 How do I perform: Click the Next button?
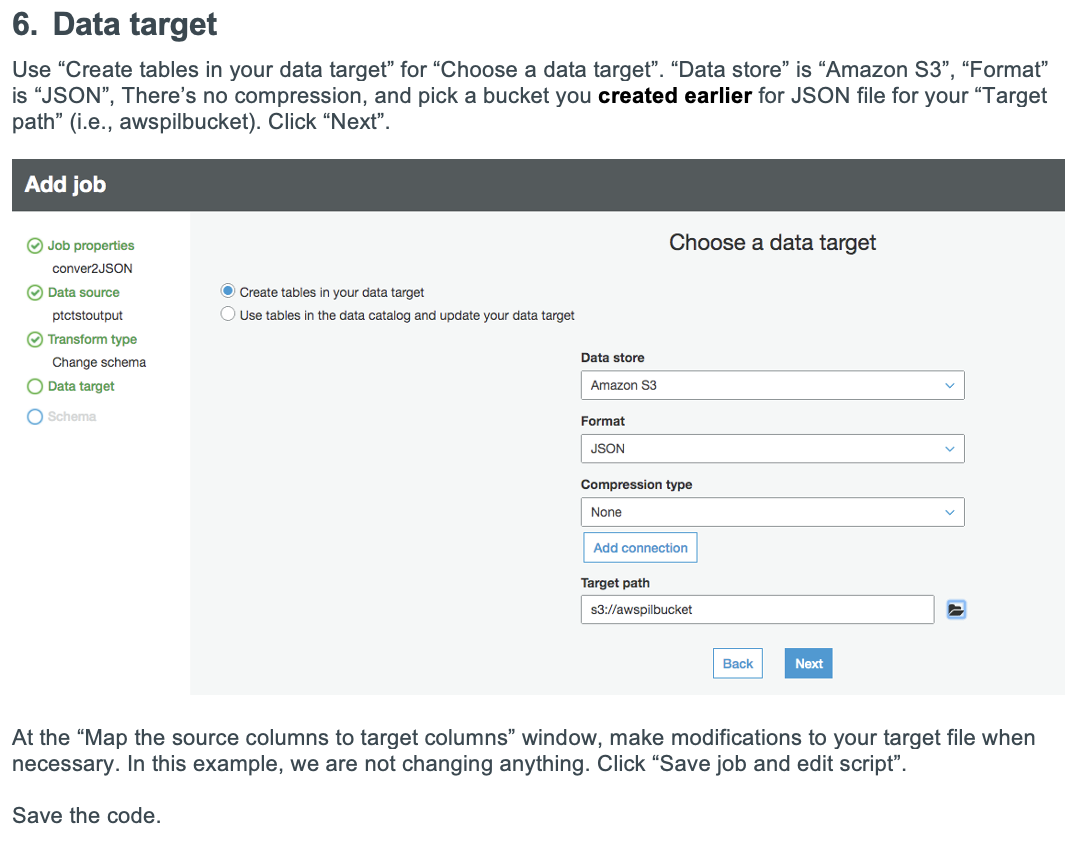point(808,664)
